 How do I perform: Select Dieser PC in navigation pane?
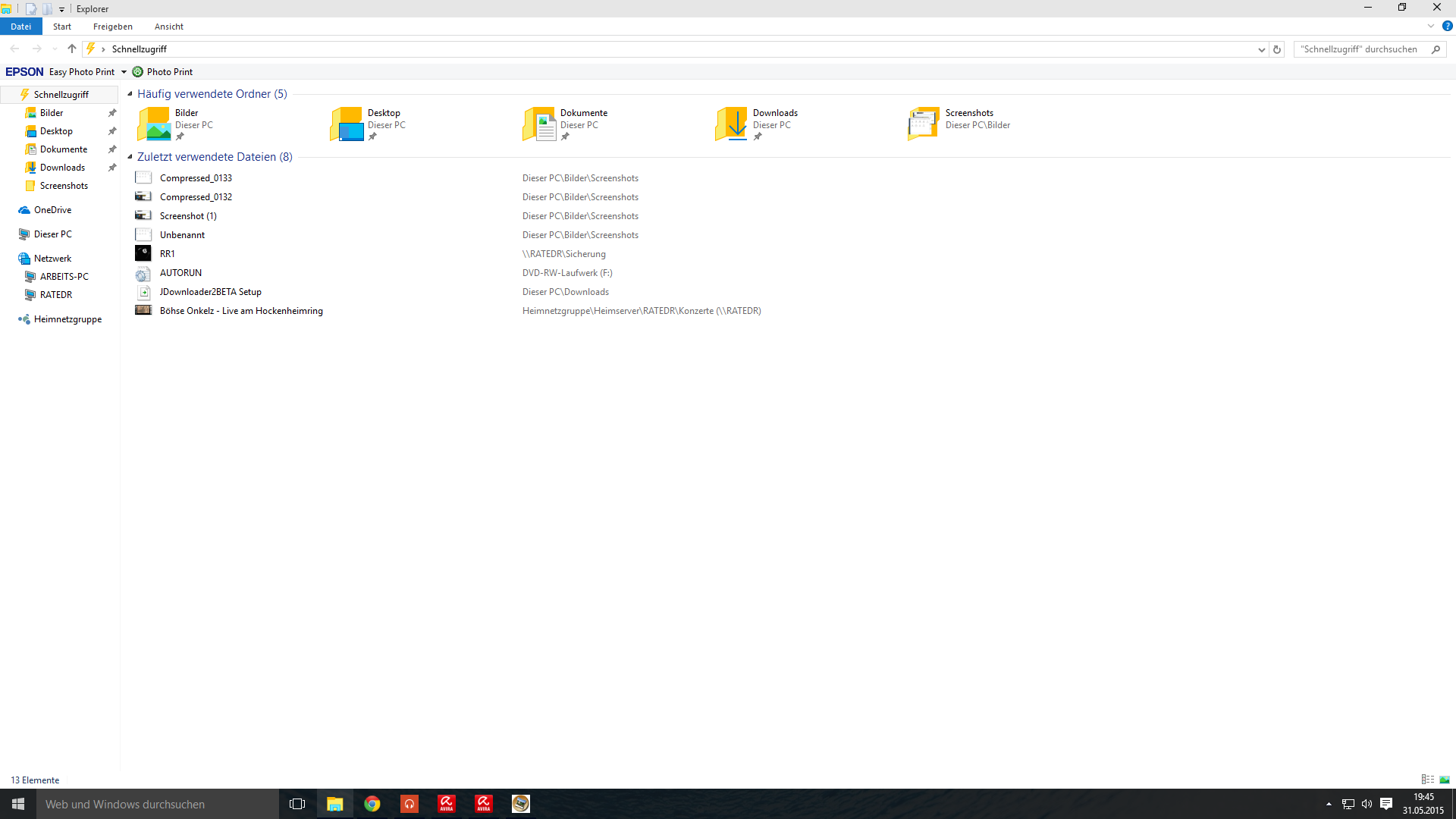[x=52, y=234]
